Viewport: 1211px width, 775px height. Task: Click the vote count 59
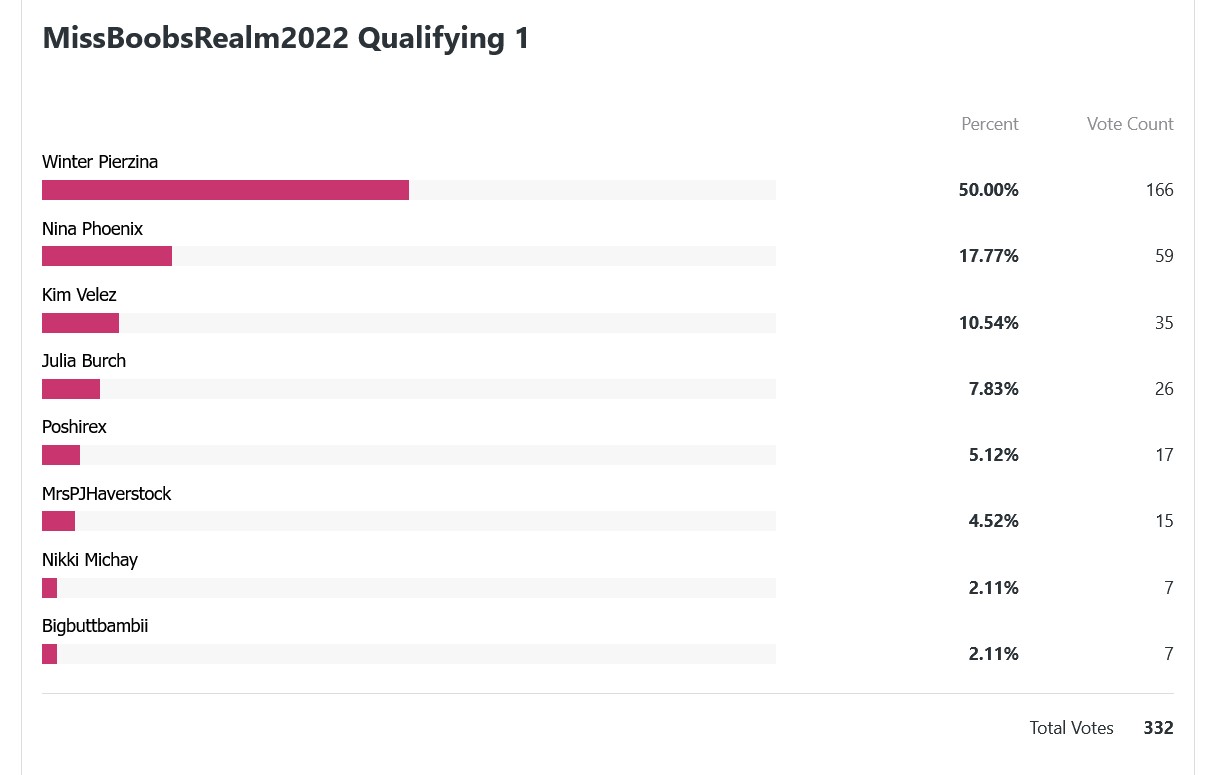point(1164,256)
